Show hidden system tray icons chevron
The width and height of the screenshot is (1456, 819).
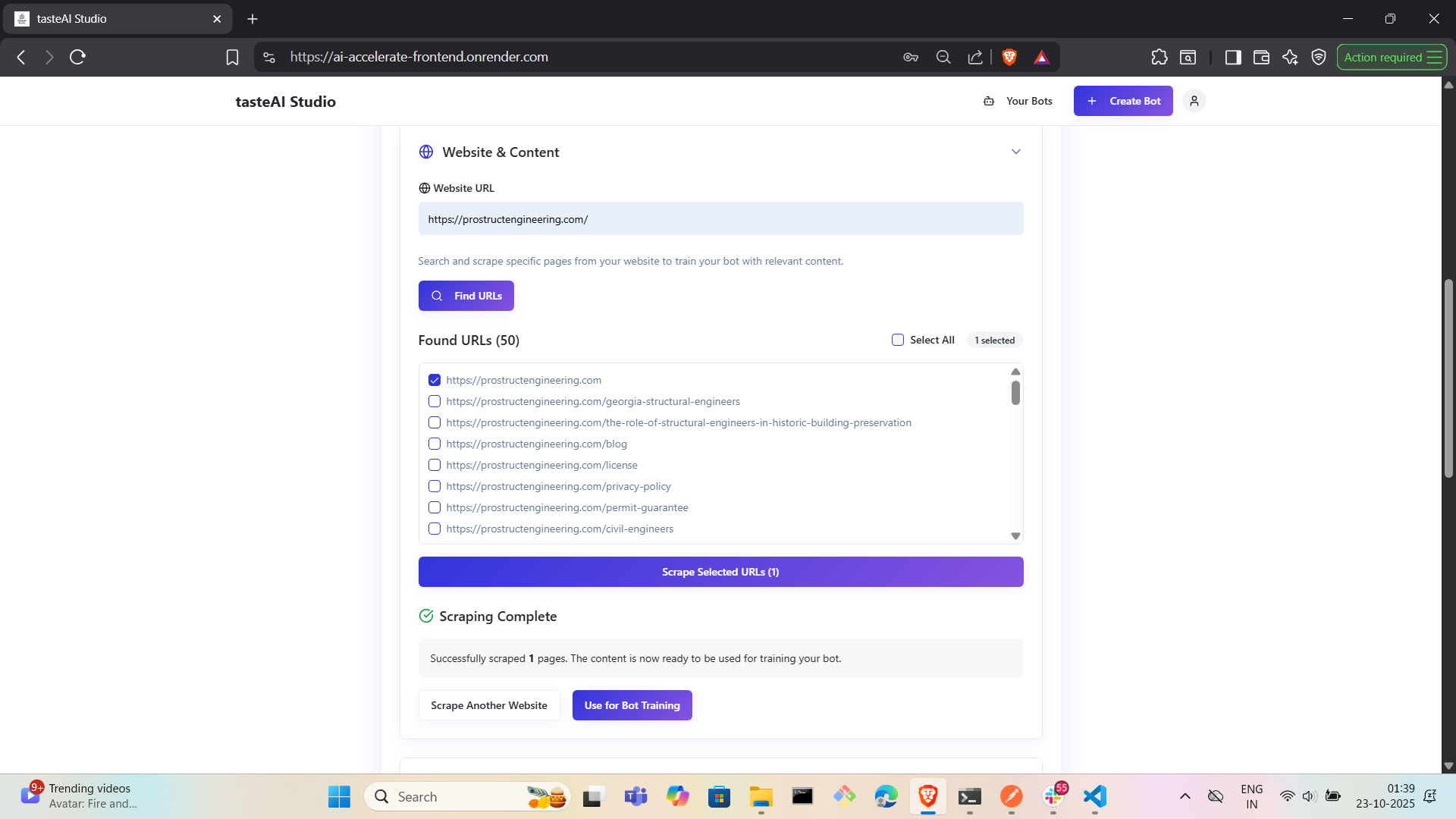click(x=1185, y=796)
